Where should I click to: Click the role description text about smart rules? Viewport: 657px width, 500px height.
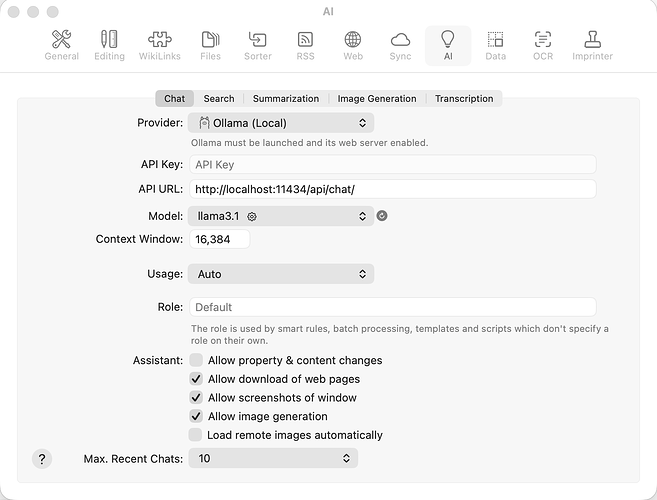click(x=400, y=334)
